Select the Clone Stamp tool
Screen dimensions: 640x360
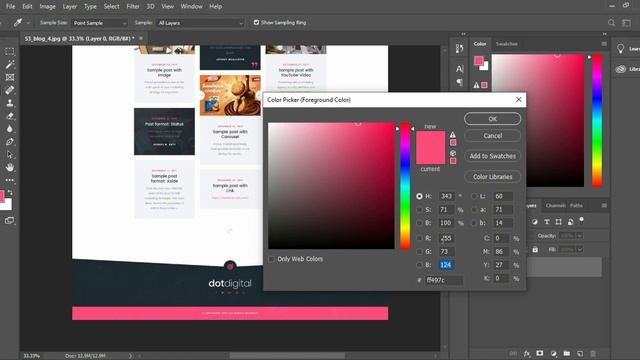coord(9,103)
